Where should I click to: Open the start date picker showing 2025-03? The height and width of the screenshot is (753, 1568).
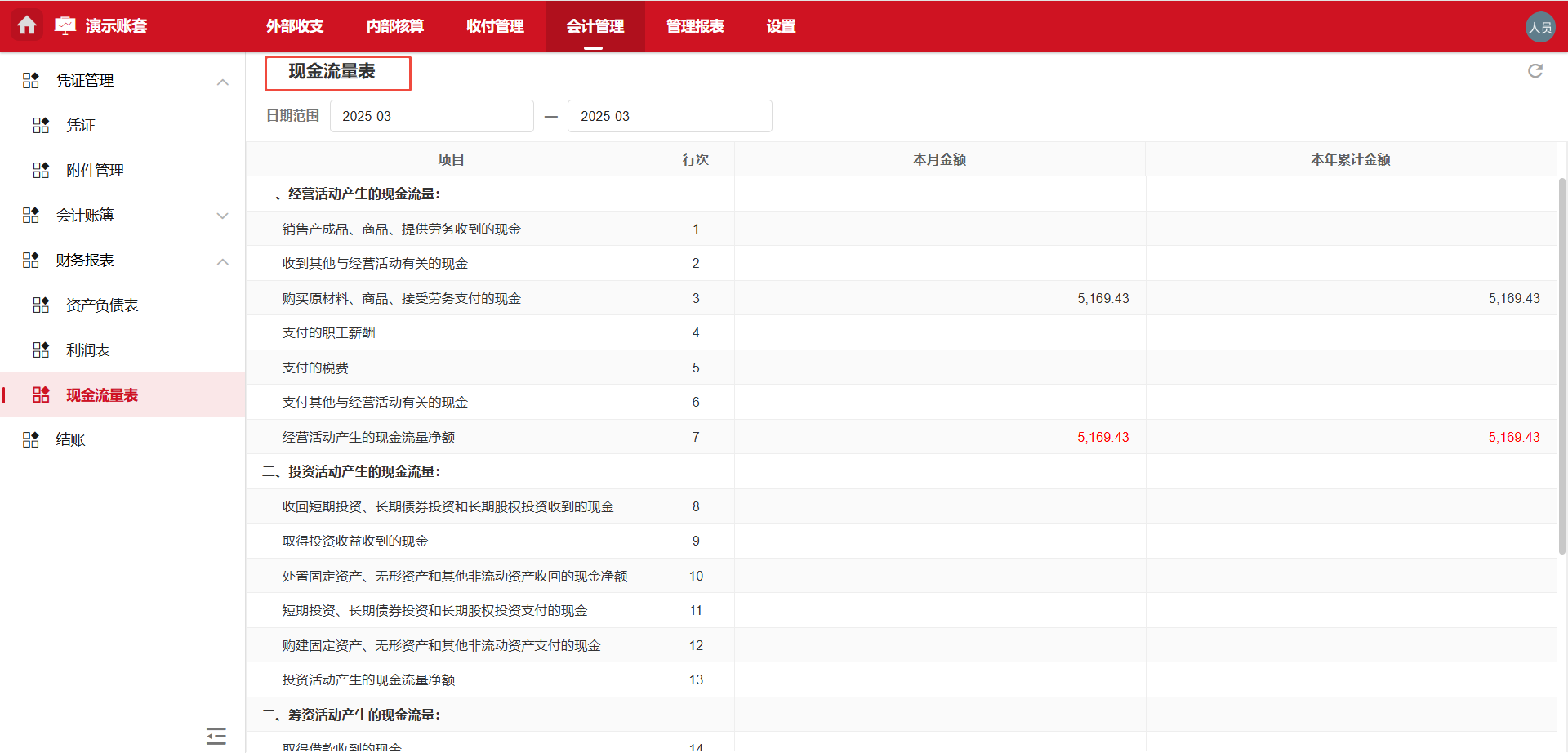pos(431,115)
